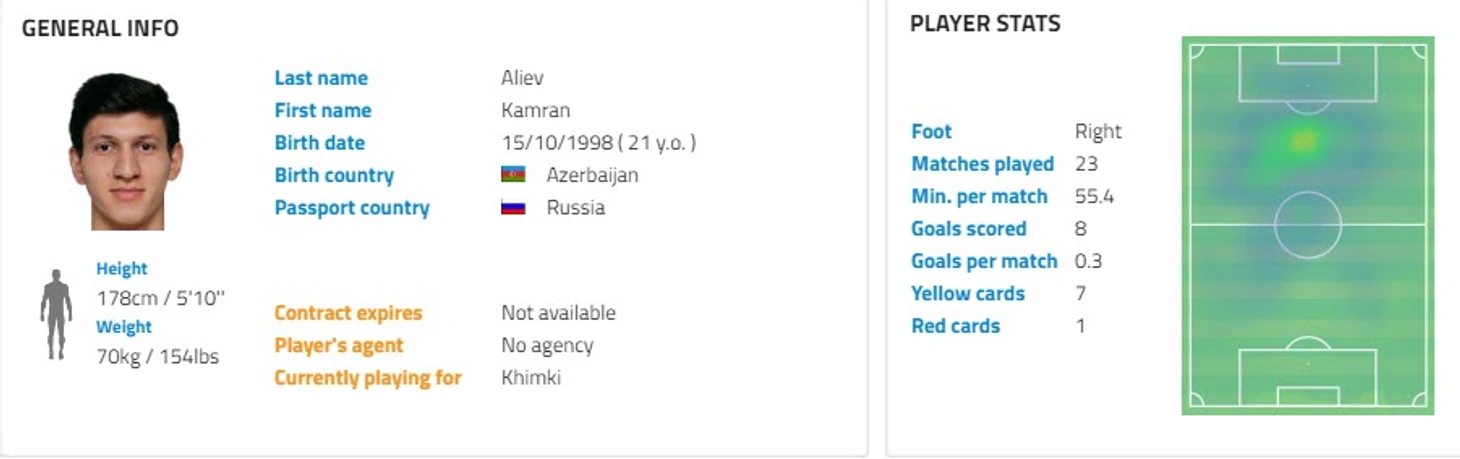Screen dimensions: 1460x459
Task: Click the Player Stats heading
Action: (x=985, y=24)
